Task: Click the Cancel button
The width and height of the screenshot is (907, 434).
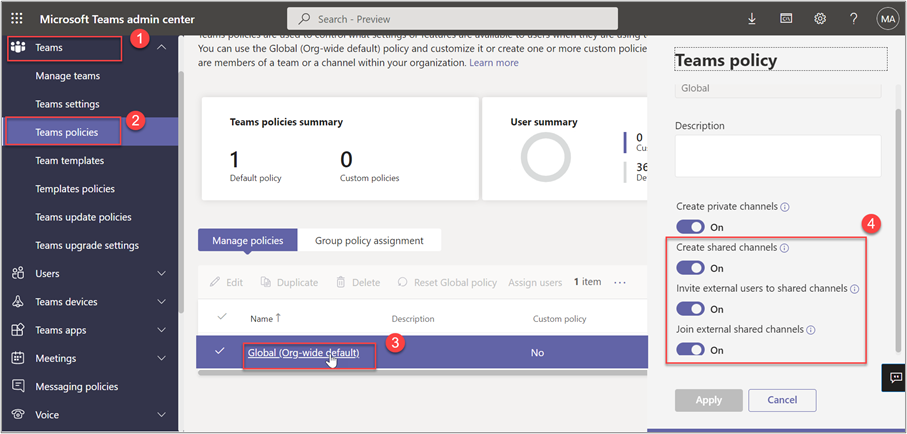Action: coord(781,400)
